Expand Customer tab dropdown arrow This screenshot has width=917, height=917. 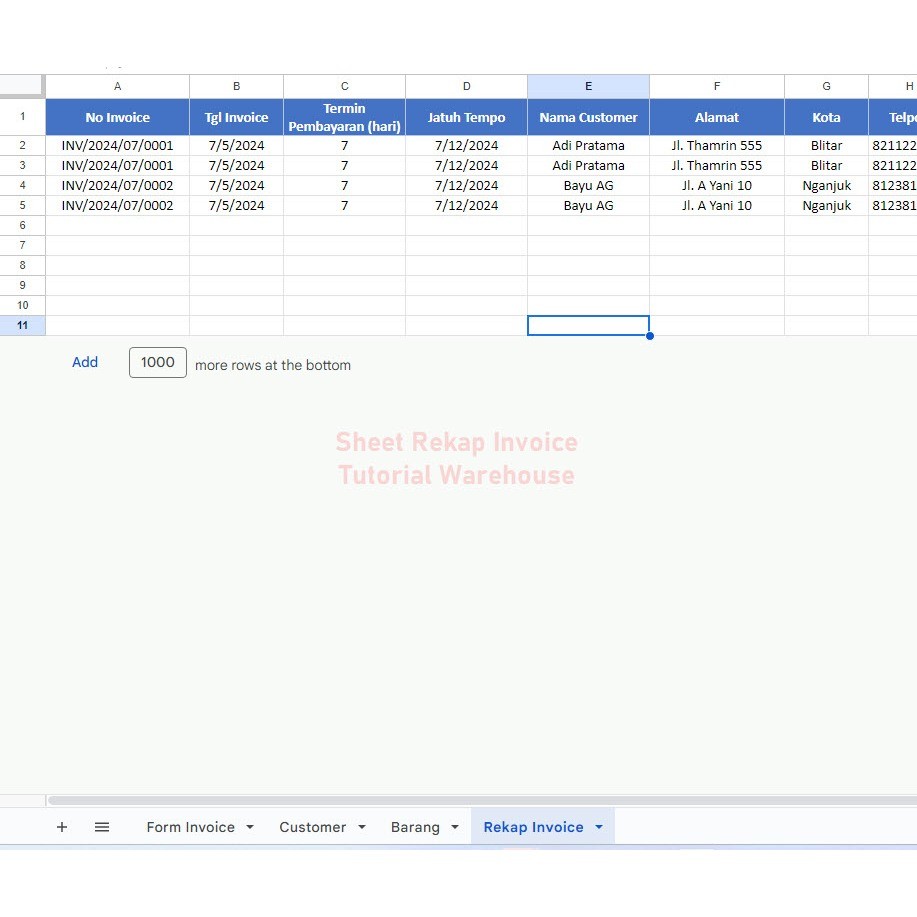361,827
